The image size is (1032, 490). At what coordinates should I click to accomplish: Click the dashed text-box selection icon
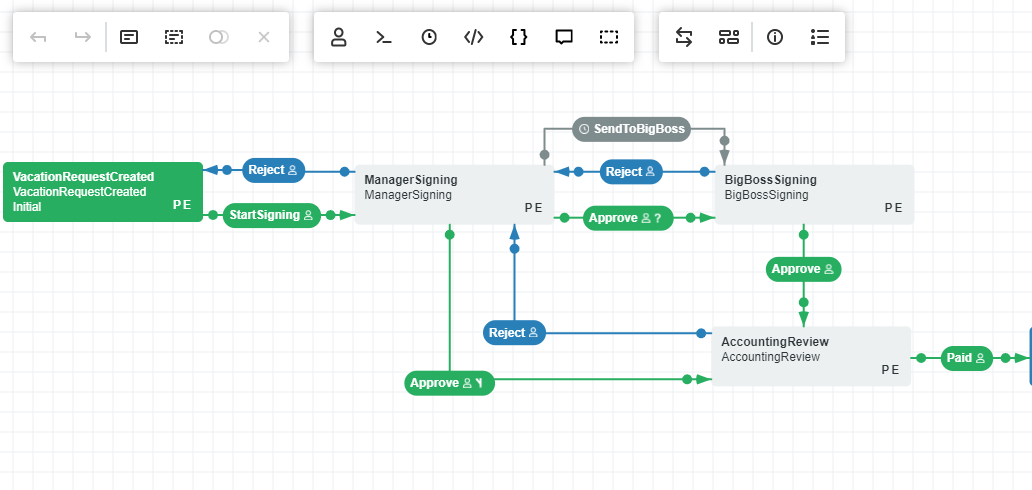coord(174,37)
